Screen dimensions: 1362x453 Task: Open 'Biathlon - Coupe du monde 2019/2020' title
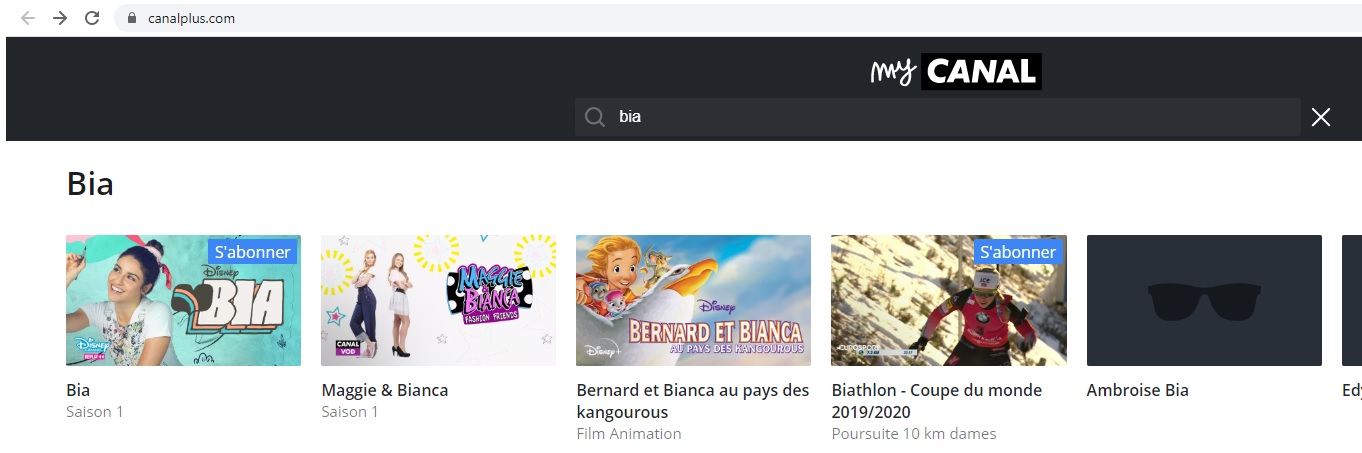(x=937, y=401)
